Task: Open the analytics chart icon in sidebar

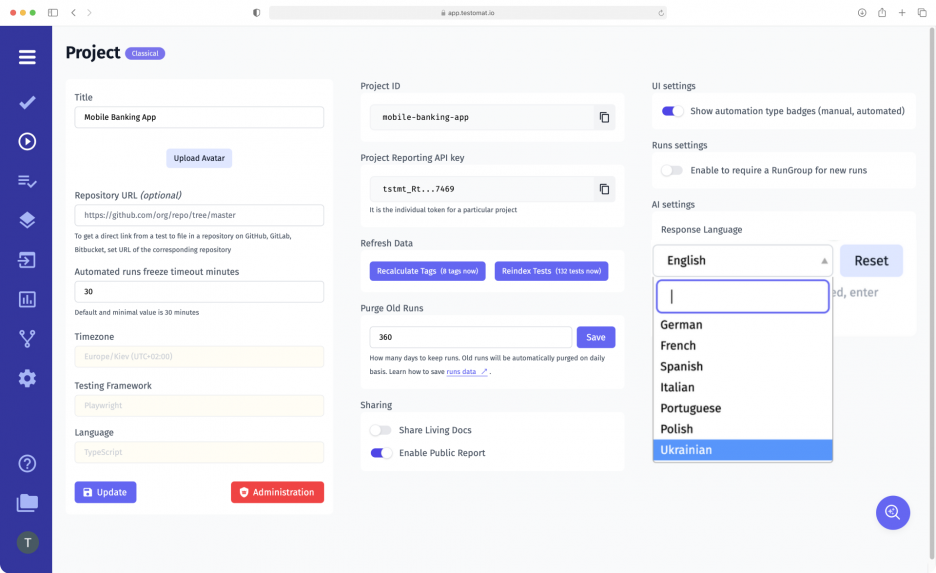Action: point(27,299)
